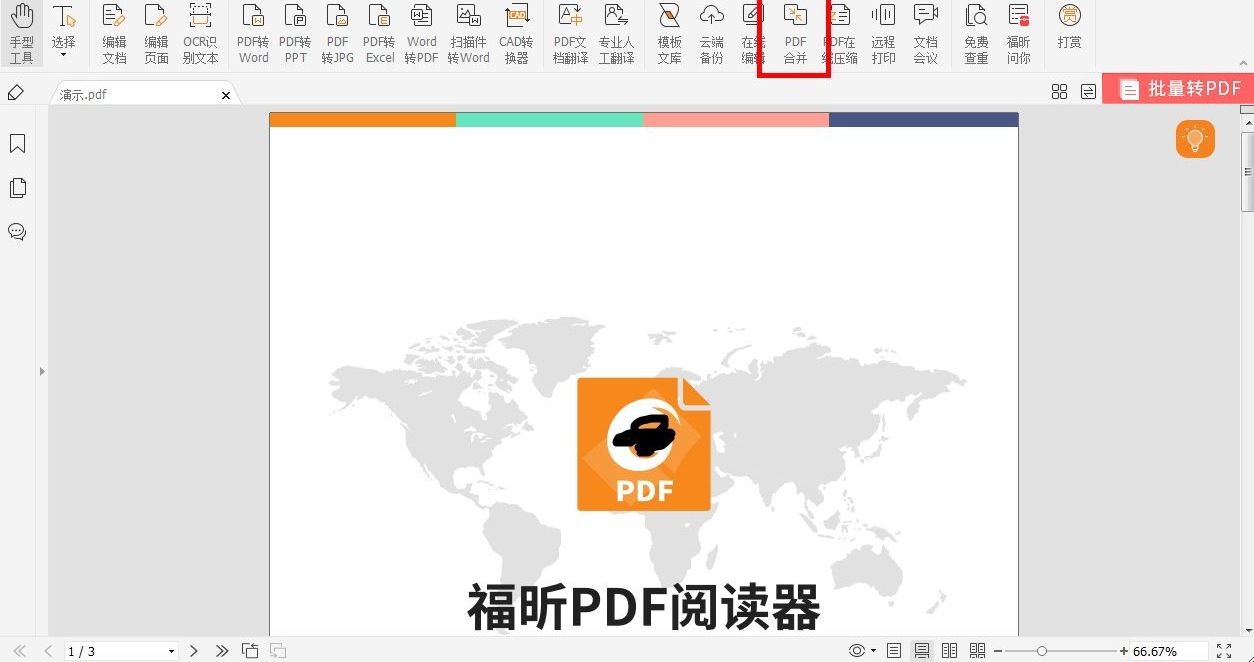The image size is (1254, 662).
Task: Open the page number dropdown
Action: pos(171,651)
